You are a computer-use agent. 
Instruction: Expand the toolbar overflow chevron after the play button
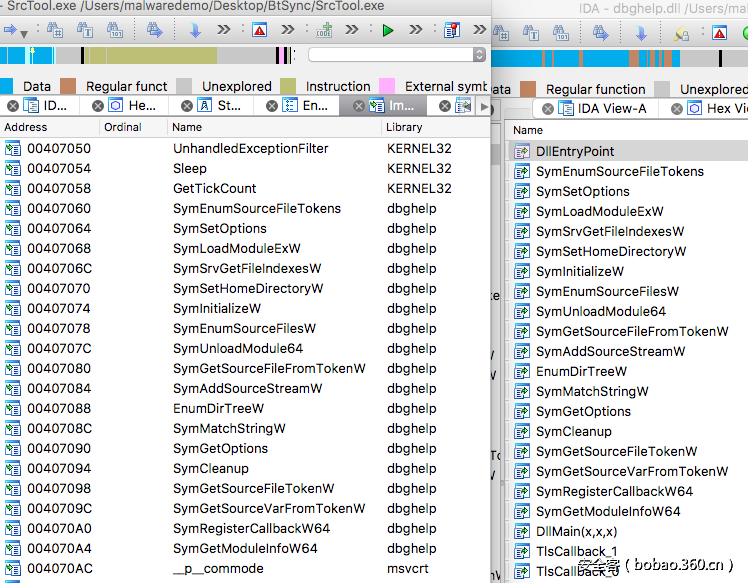pyautogui.click(x=417, y=31)
